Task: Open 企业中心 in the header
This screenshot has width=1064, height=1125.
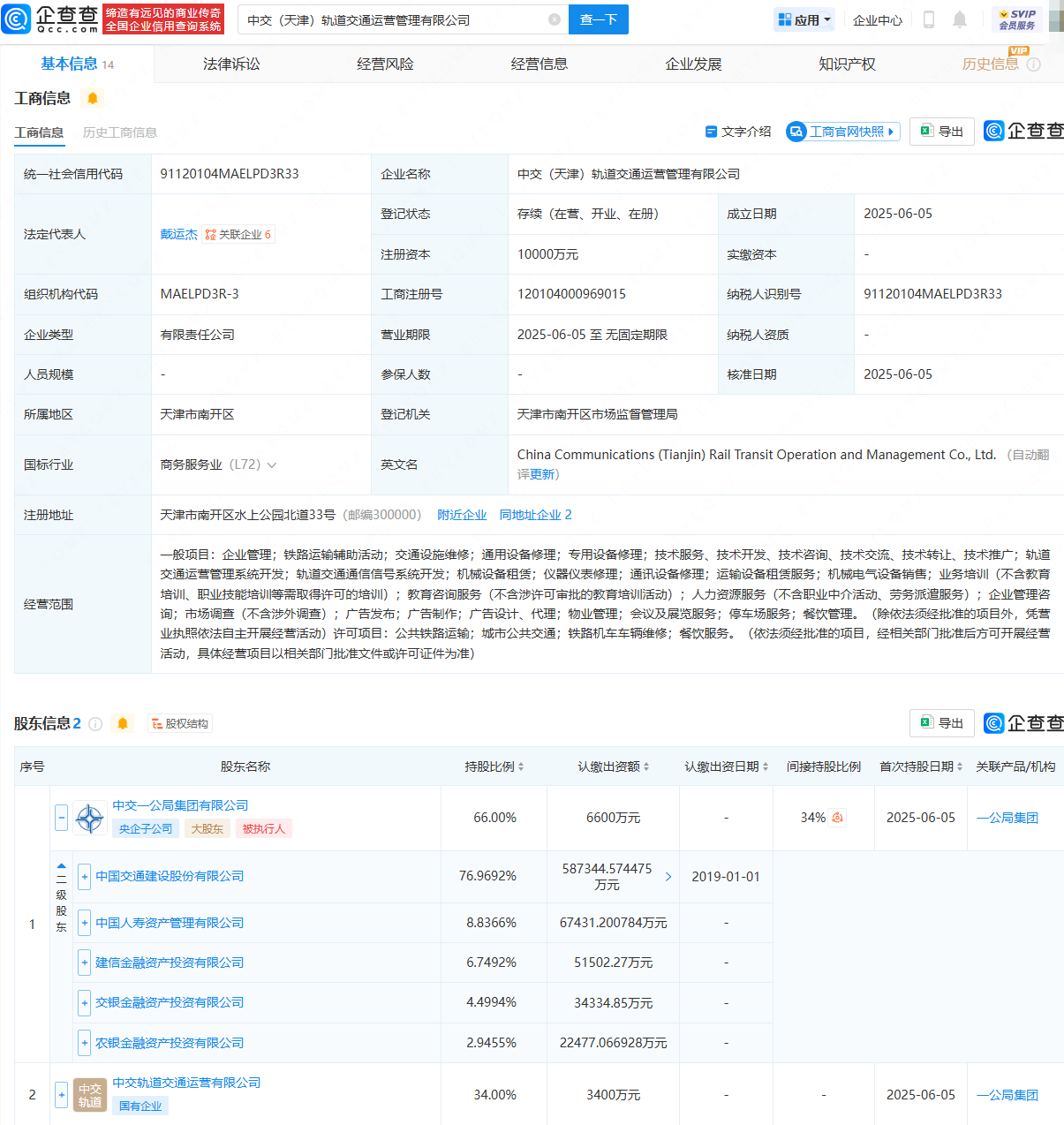Action: [x=878, y=19]
